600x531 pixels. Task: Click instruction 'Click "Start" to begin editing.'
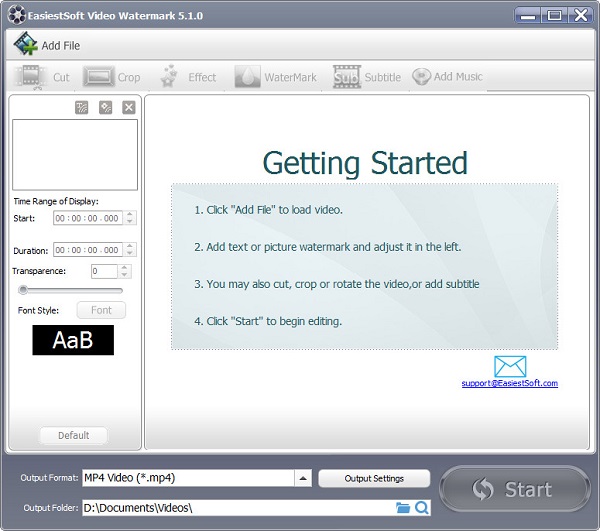[x=274, y=321]
